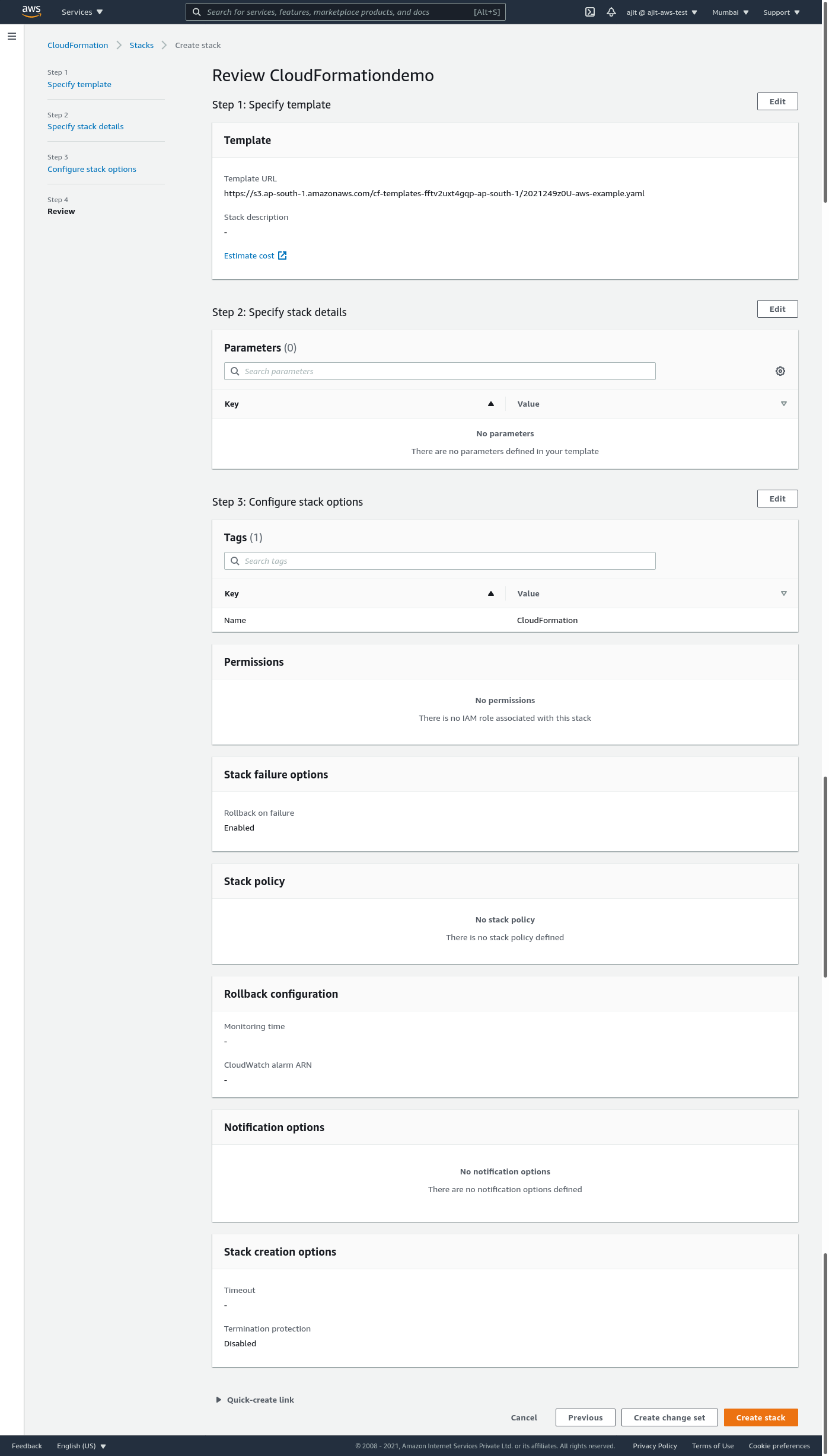Screen dimensions: 829x1456
Task: Expand the Quick-create link section
Action: tap(219, 1400)
